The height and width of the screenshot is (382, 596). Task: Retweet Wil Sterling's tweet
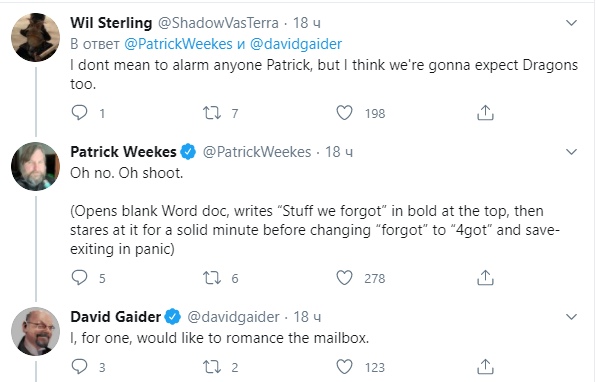pyautogui.click(x=212, y=113)
